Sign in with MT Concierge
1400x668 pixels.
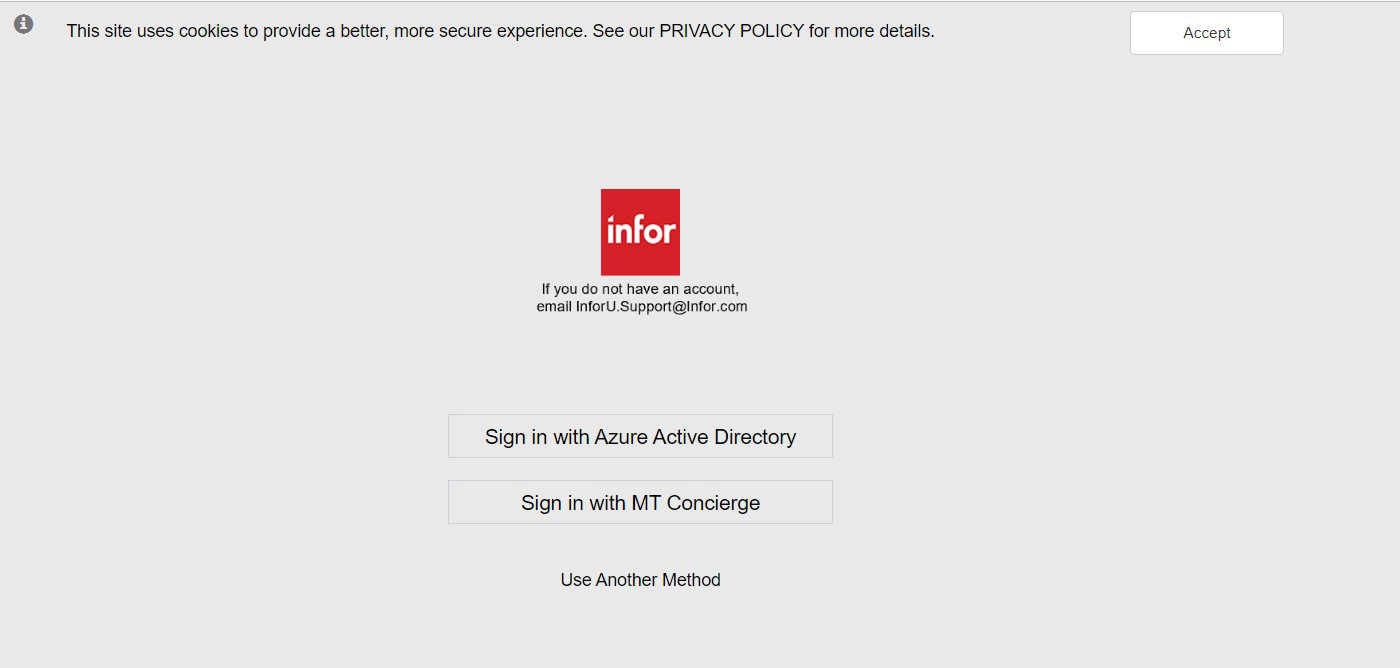[x=640, y=503]
